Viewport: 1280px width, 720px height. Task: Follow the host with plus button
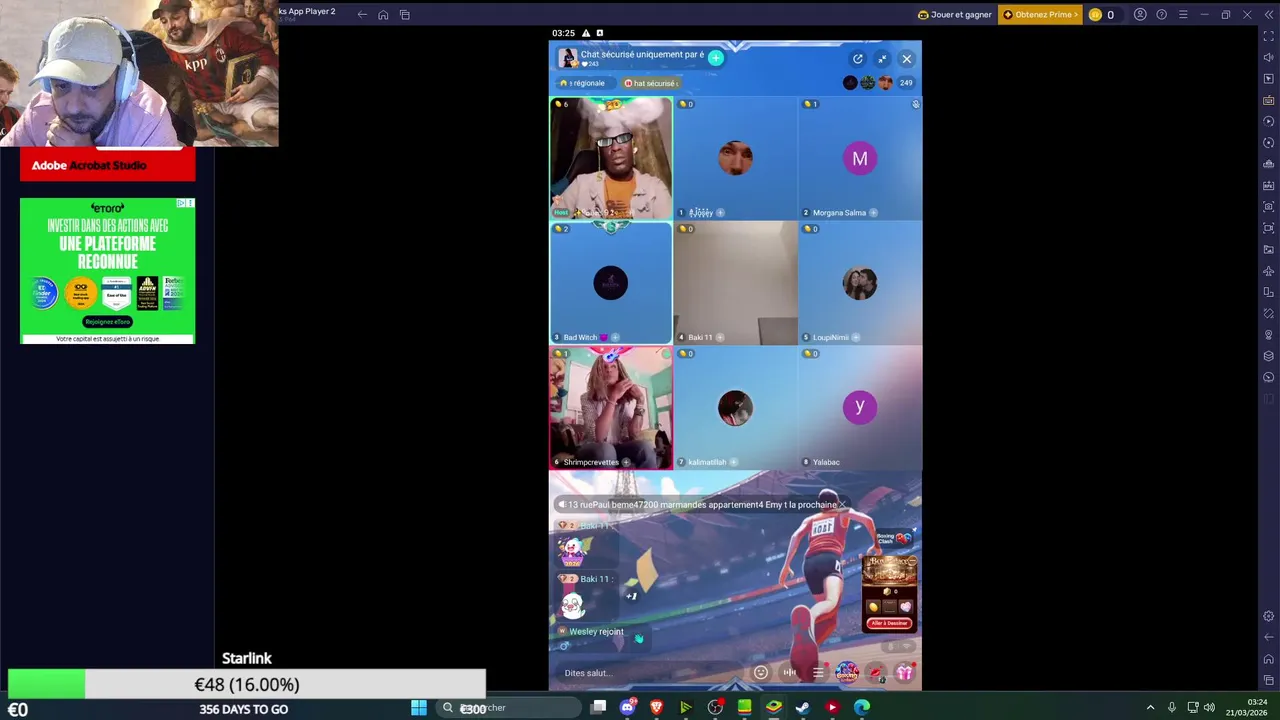click(715, 58)
